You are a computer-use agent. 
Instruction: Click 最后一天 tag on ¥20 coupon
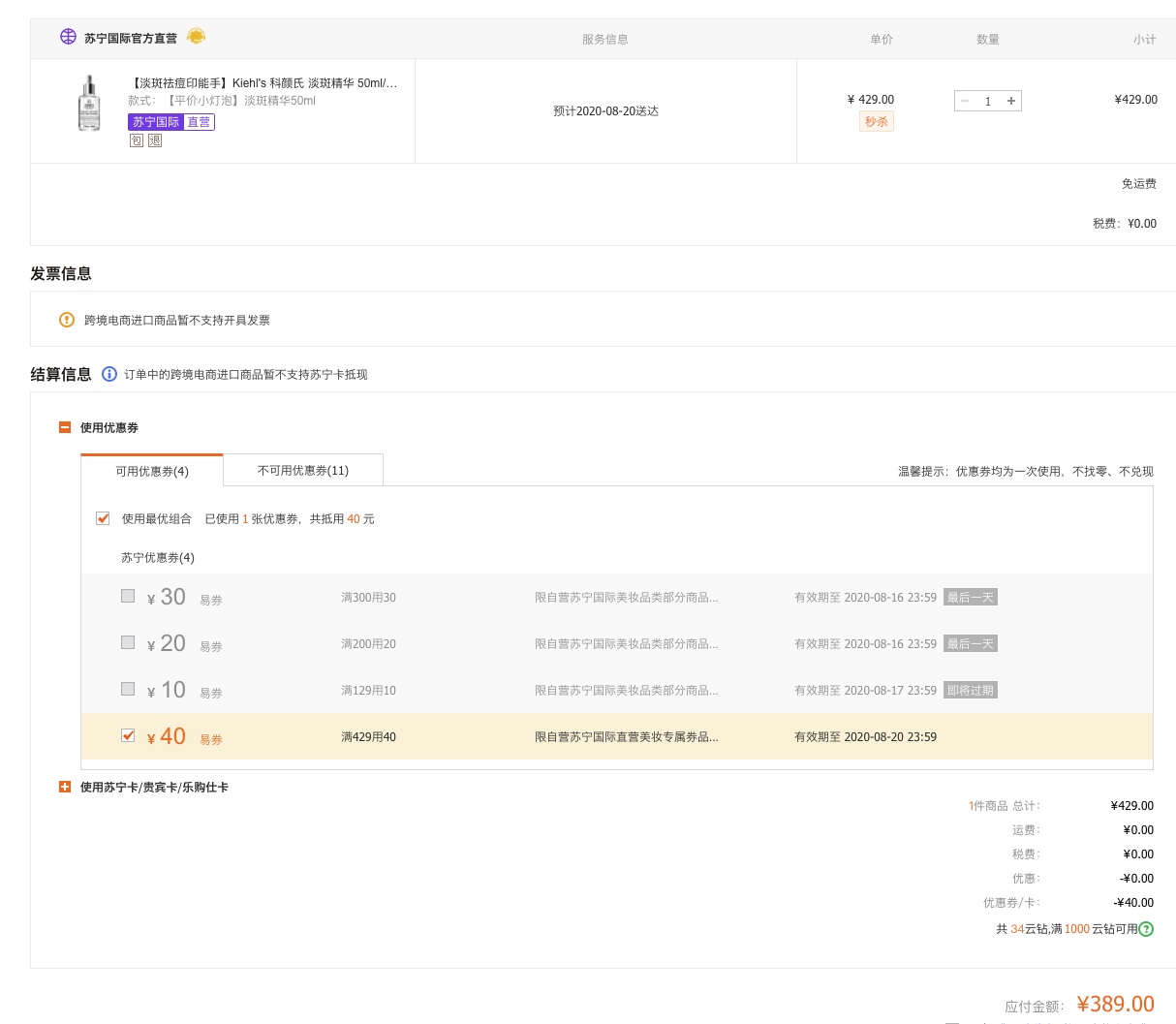click(971, 643)
